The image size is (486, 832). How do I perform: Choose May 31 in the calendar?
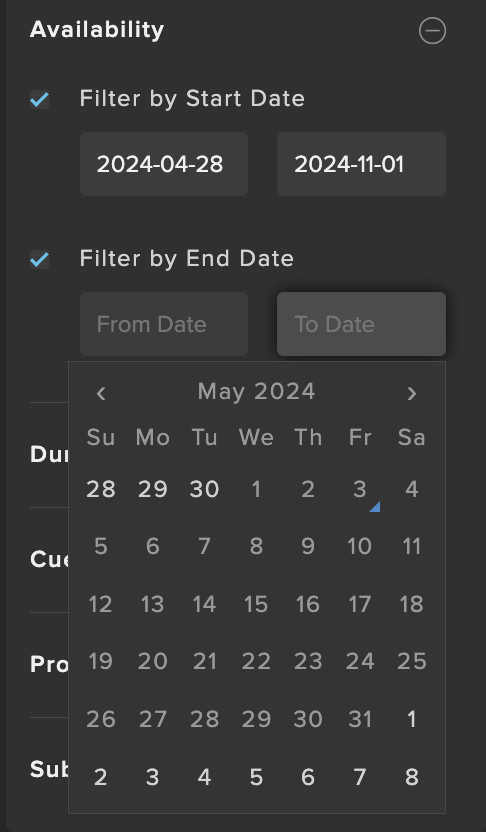tap(360, 719)
